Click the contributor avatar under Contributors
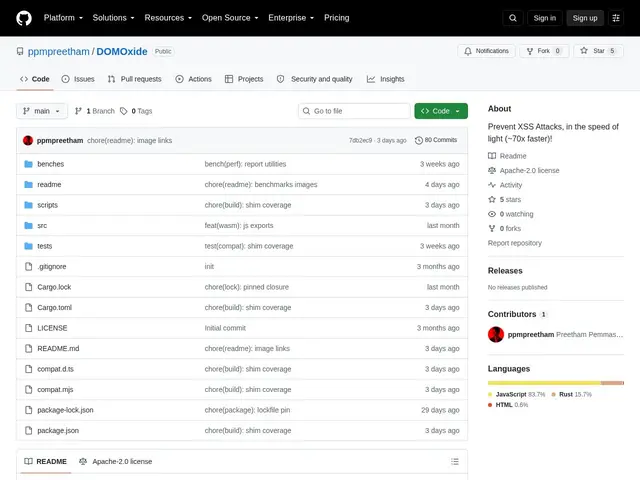640x480 pixels. pyautogui.click(x=496, y=335)
